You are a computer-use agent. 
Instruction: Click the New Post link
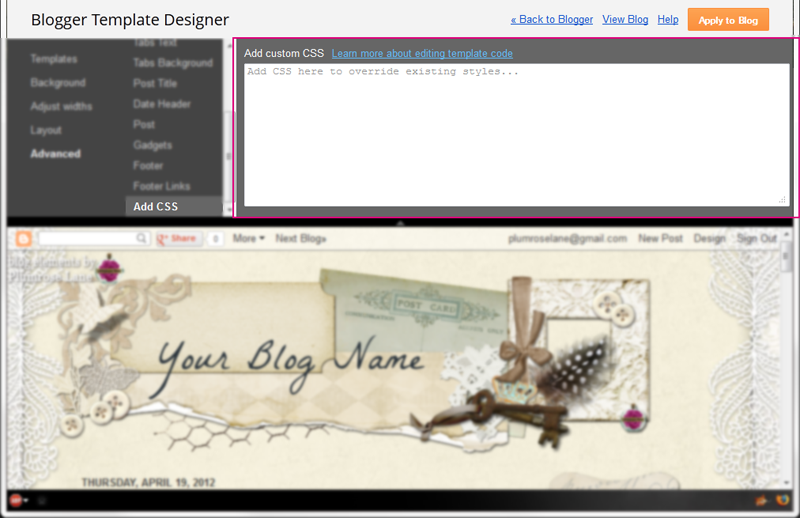(x=660, y=238)
